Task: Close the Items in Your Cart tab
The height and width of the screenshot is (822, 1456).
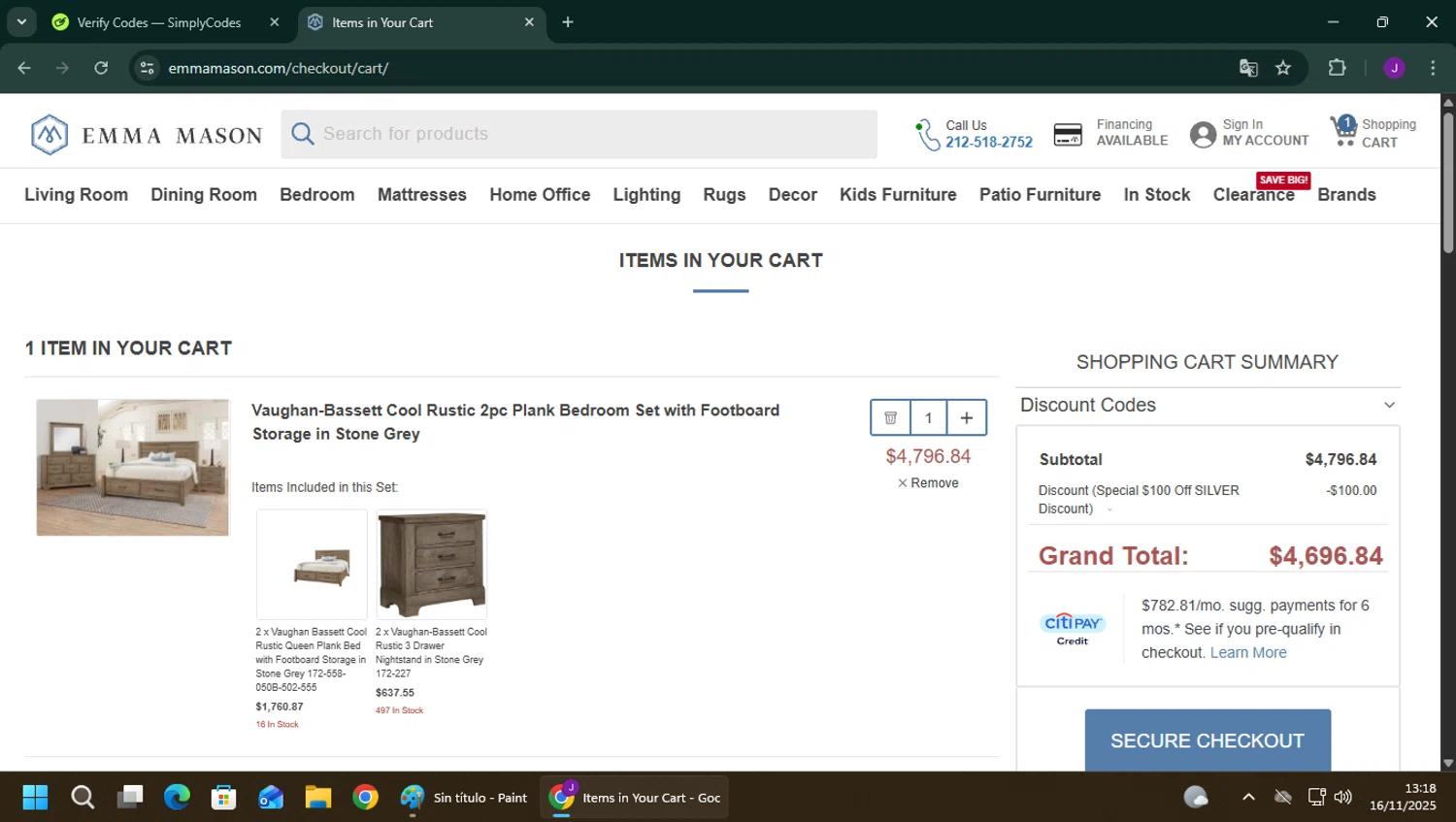Action: pyautogui.click(x=529, y=22)
